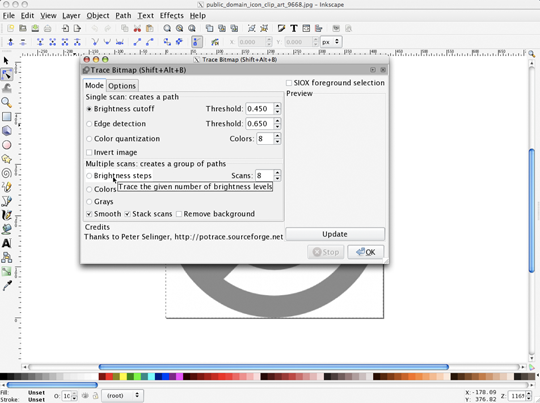Click the Print icon in toolbar

(x=48, y=28)
